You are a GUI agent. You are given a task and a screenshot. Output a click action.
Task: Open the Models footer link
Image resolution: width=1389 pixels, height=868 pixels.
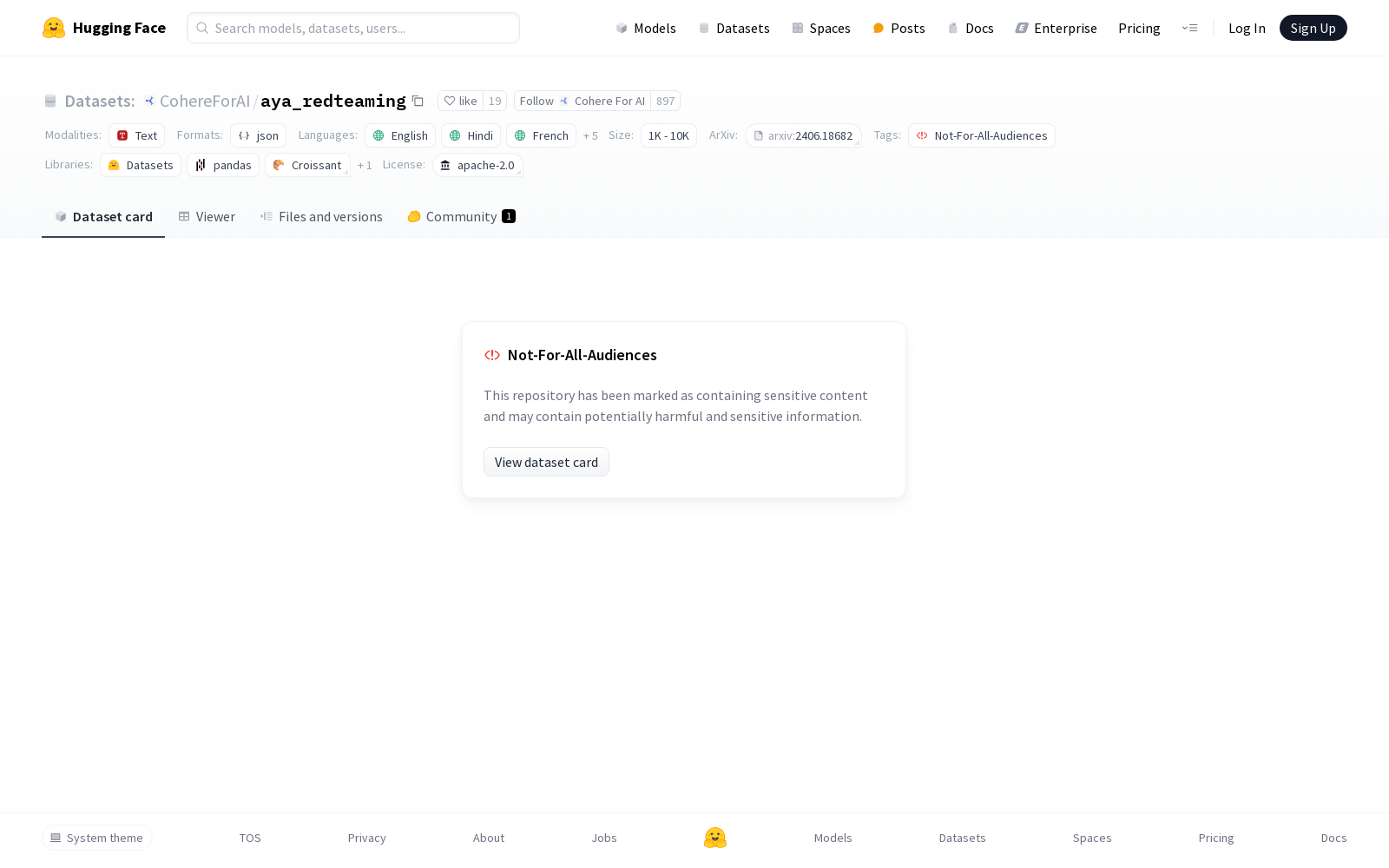(833, 838)
